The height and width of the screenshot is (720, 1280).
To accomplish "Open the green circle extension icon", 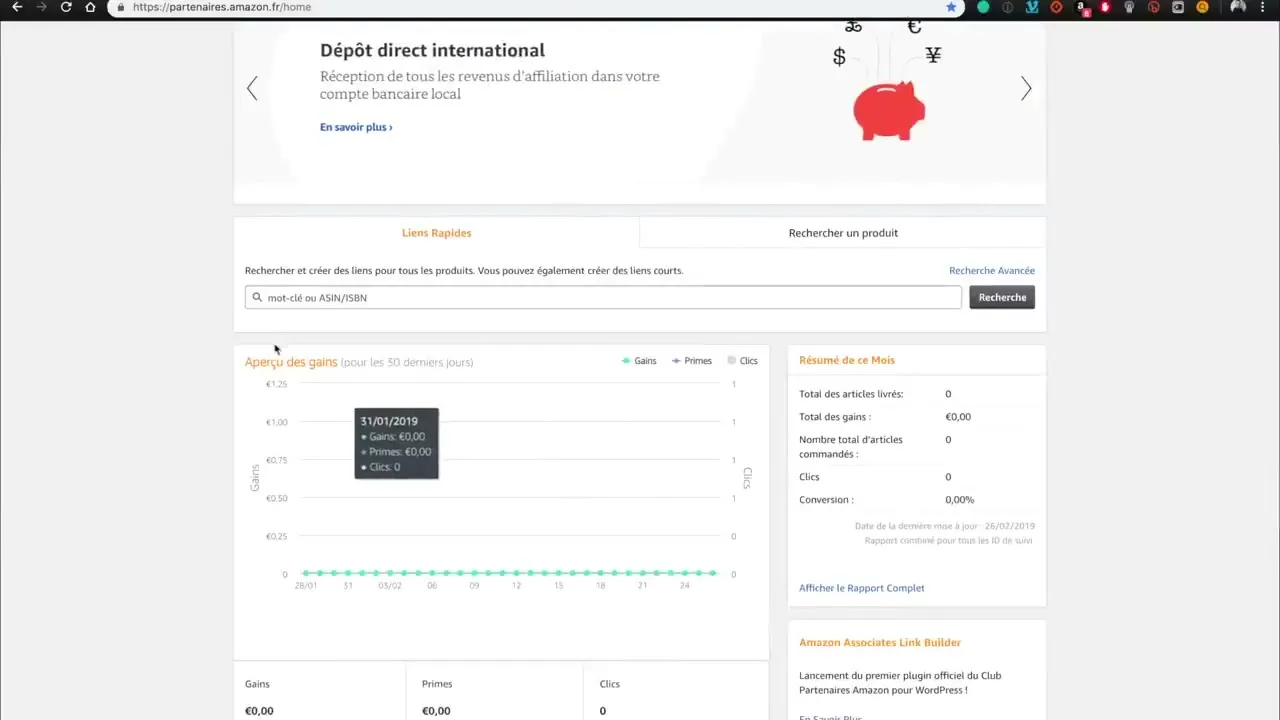I will 983,7.
